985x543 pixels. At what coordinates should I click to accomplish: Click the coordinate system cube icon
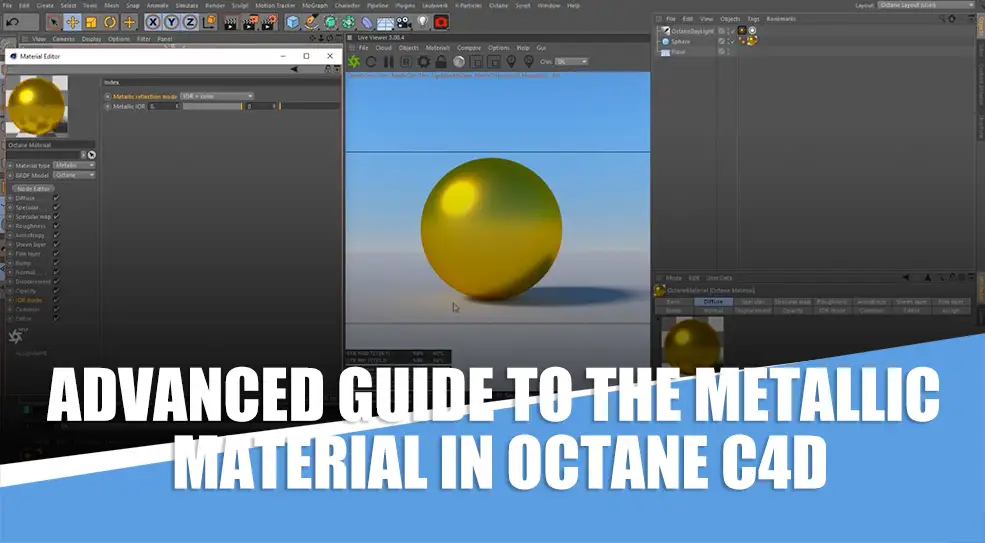pos(209,23)
